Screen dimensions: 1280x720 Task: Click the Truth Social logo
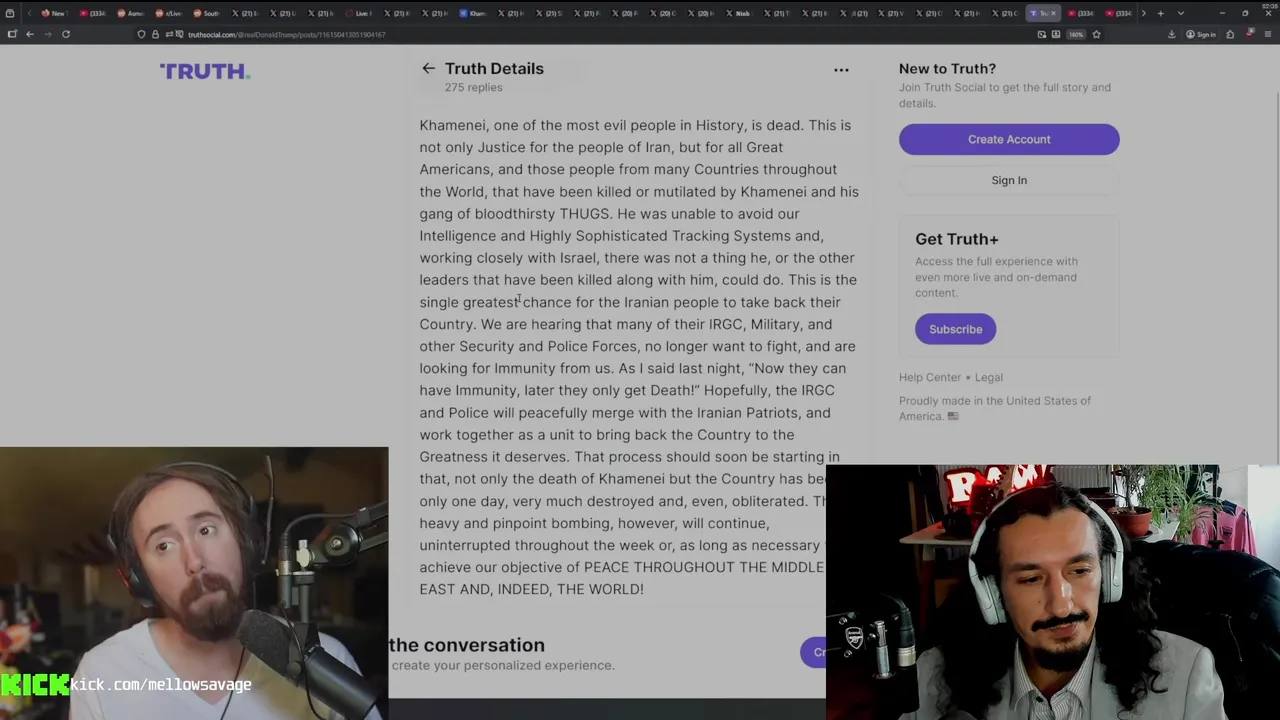point(205,71)
